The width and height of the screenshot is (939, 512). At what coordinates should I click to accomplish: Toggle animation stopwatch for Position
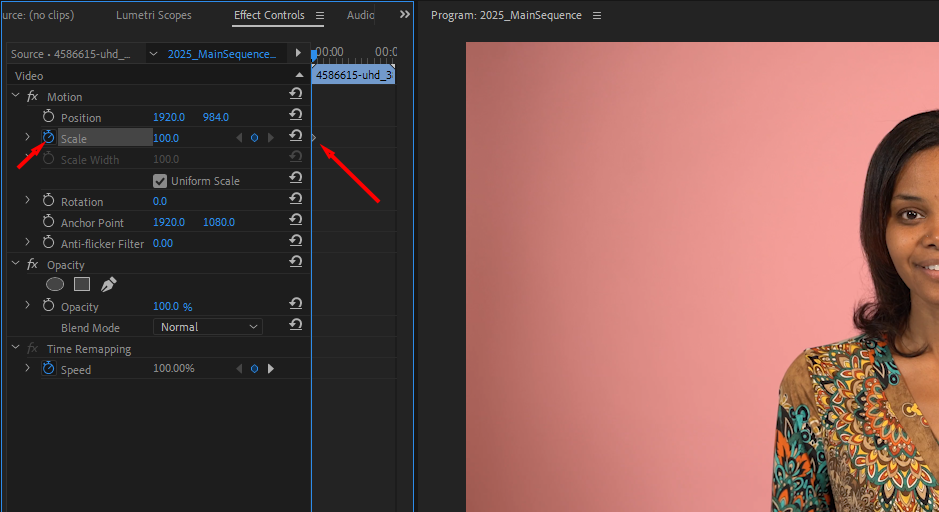coord(49,116)
